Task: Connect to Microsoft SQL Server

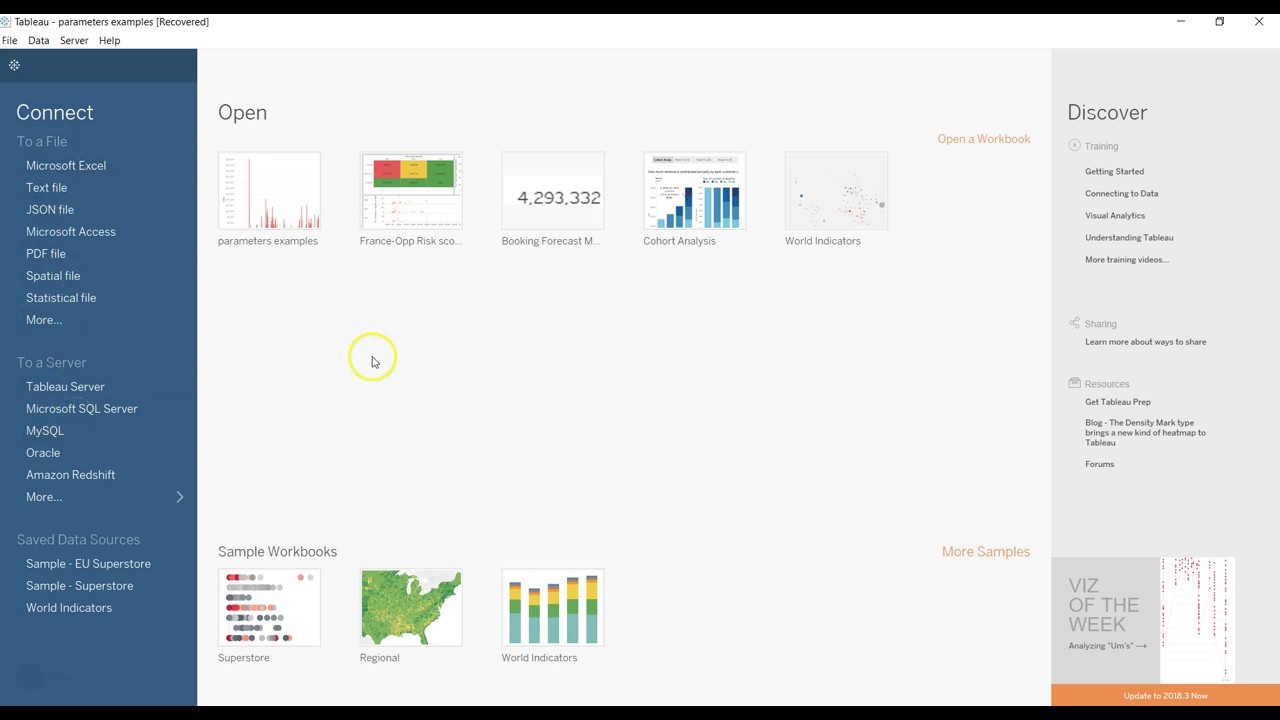Action: point(82,409)
